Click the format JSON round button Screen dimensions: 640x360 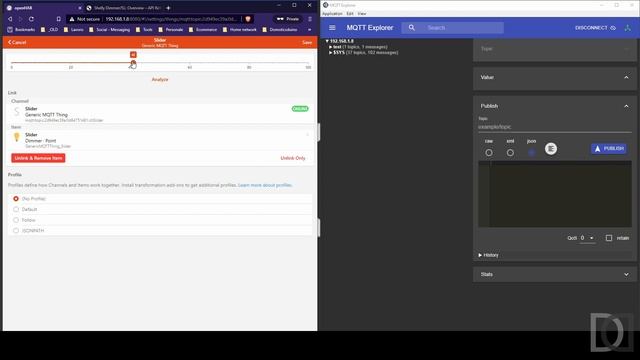tap(551, 149)
